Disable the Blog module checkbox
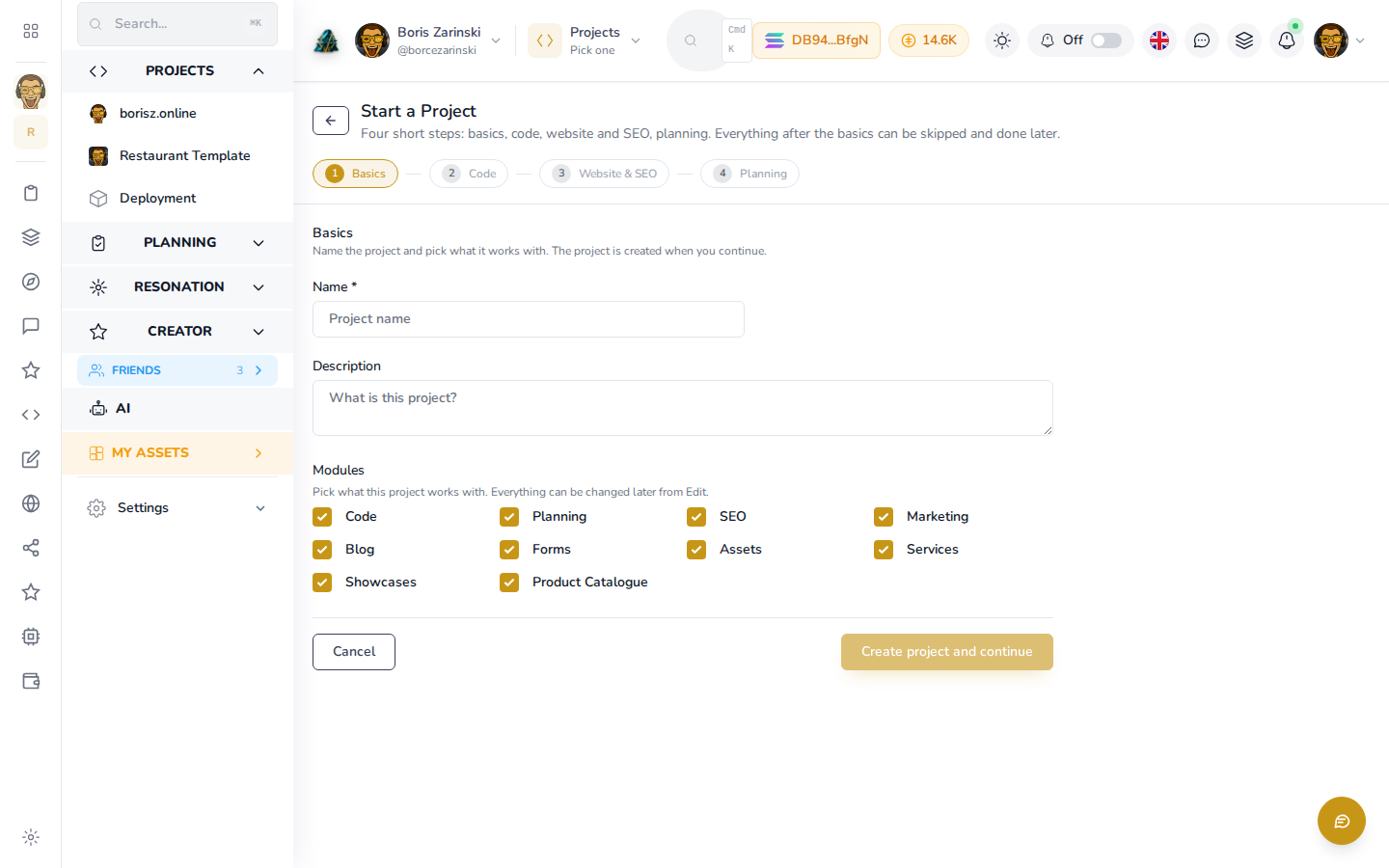Image resolution: width=1389 pixels, height=868 pixels. click(322, 550)
